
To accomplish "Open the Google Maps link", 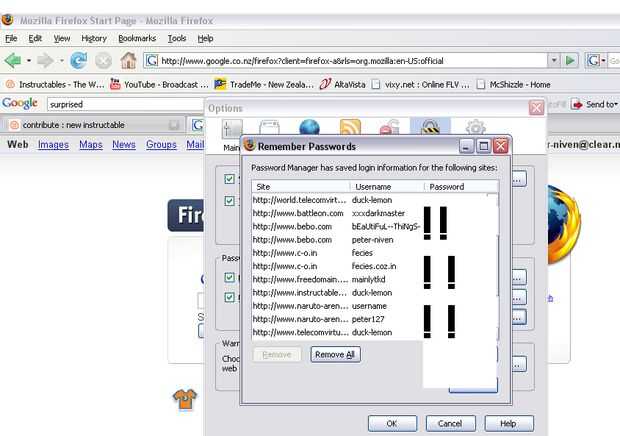I will [91, 145].
